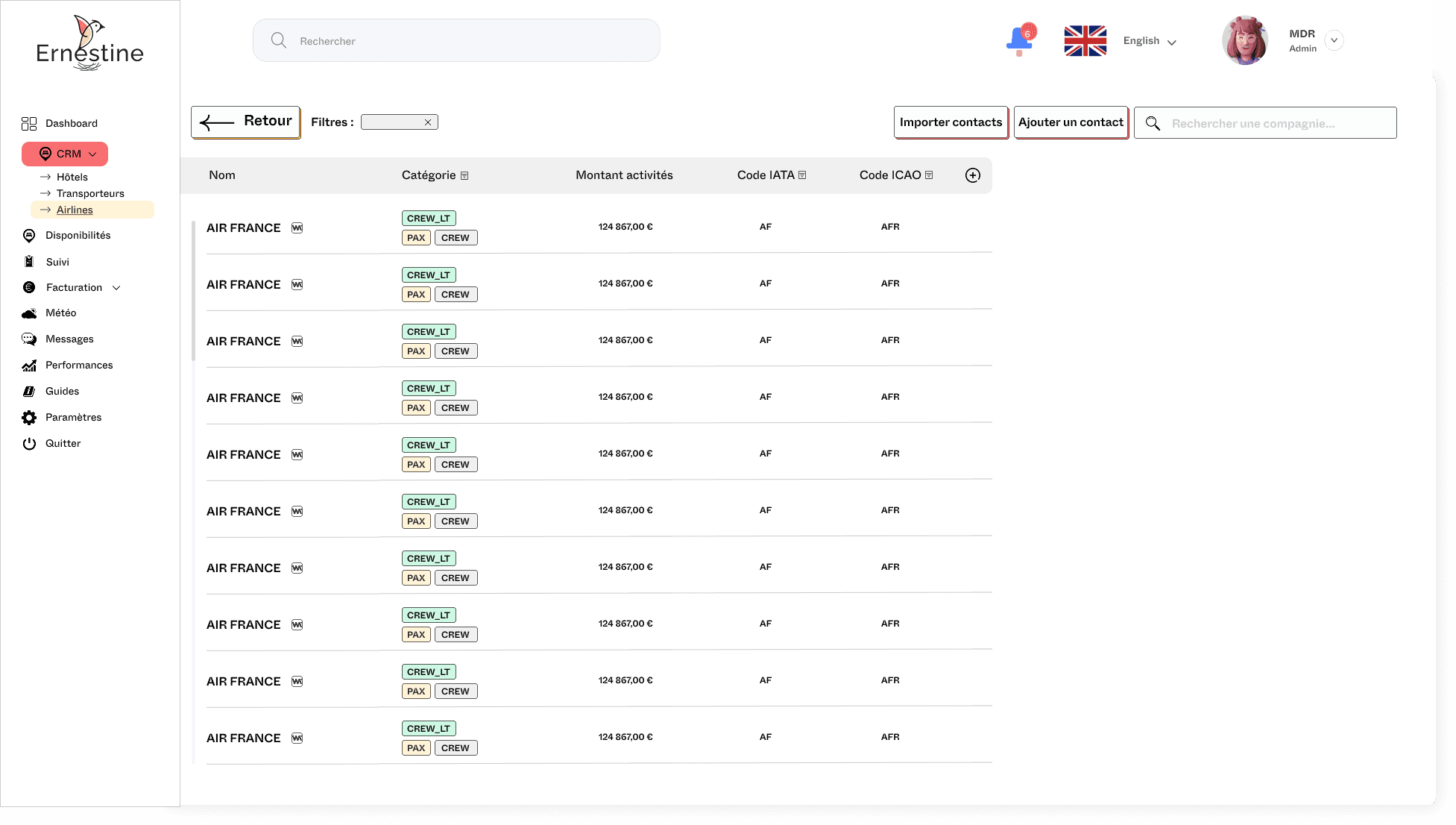Click the UK flag language icon
Screen dimensions: 1456x825
click(1085, 41)
